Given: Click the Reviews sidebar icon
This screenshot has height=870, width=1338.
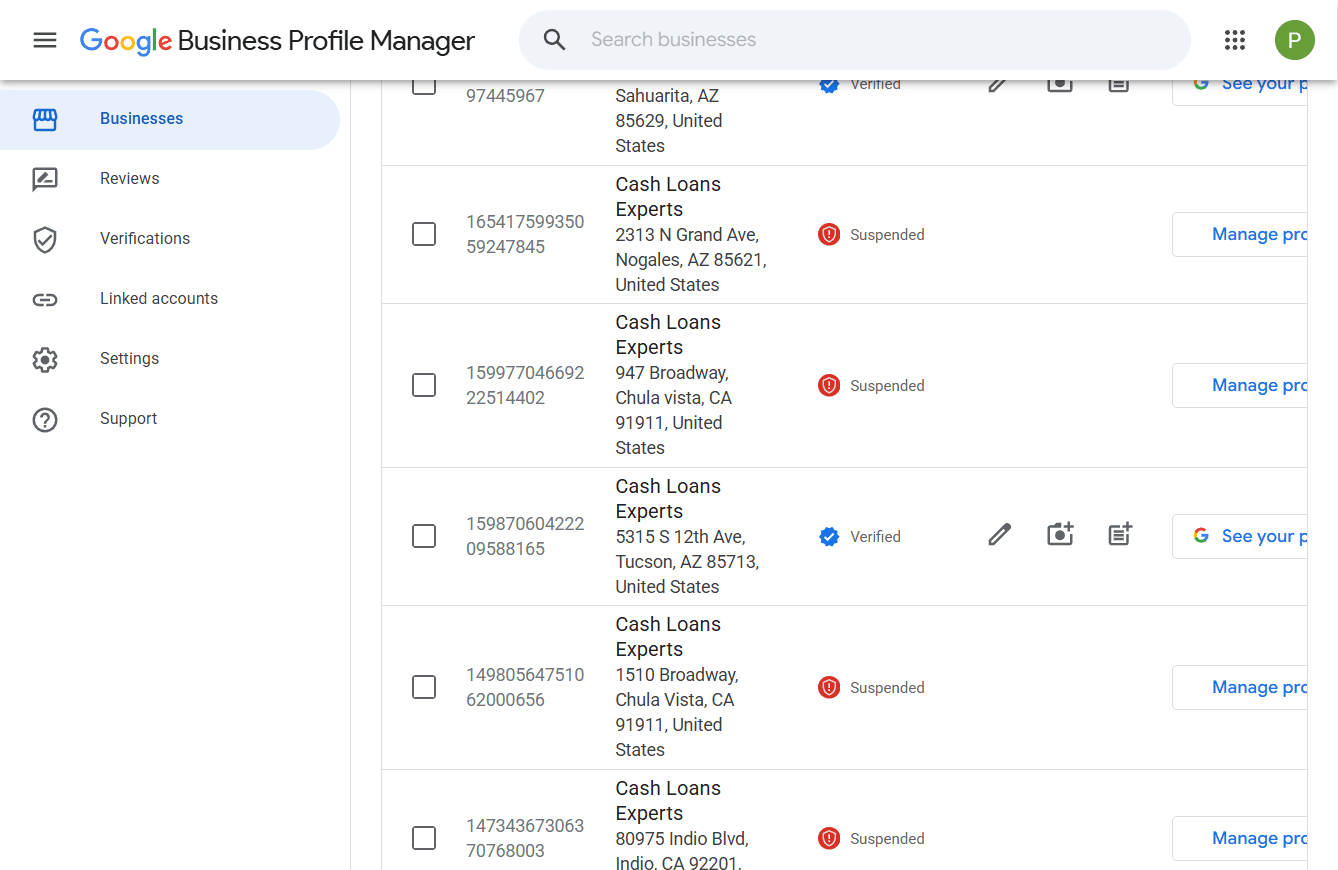Looking at the screenshot, I should tap(45, 180).
